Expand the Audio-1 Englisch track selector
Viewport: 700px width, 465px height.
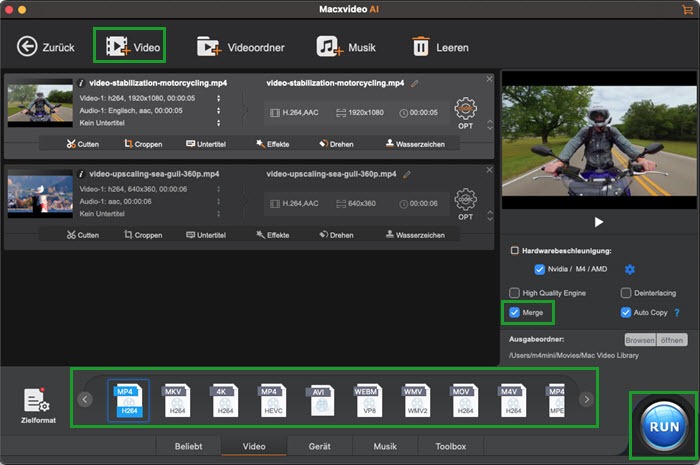(218, 111)
